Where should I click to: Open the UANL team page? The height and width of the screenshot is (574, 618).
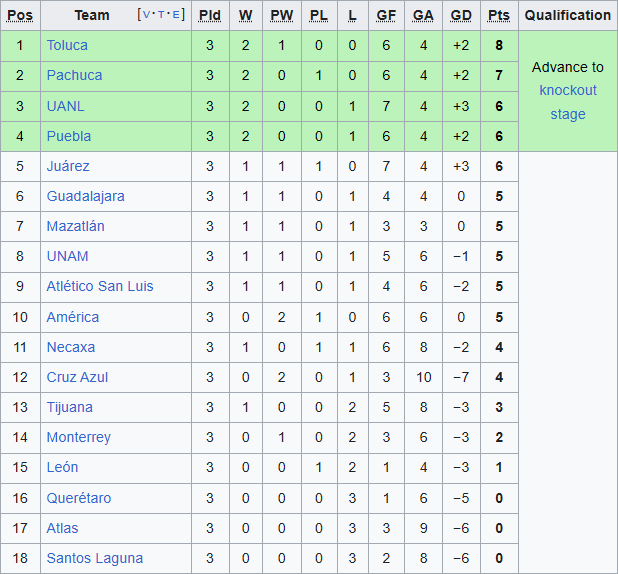tap(65, 105)
